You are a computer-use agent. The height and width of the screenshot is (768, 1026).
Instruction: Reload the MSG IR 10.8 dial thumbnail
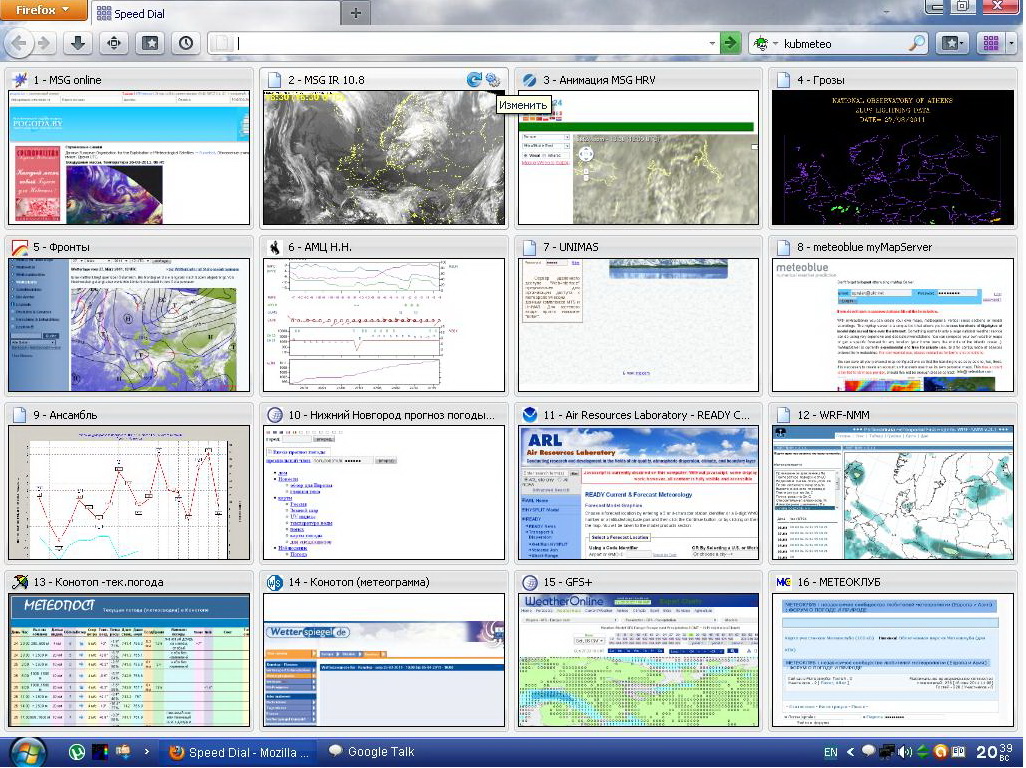point(475,80)
